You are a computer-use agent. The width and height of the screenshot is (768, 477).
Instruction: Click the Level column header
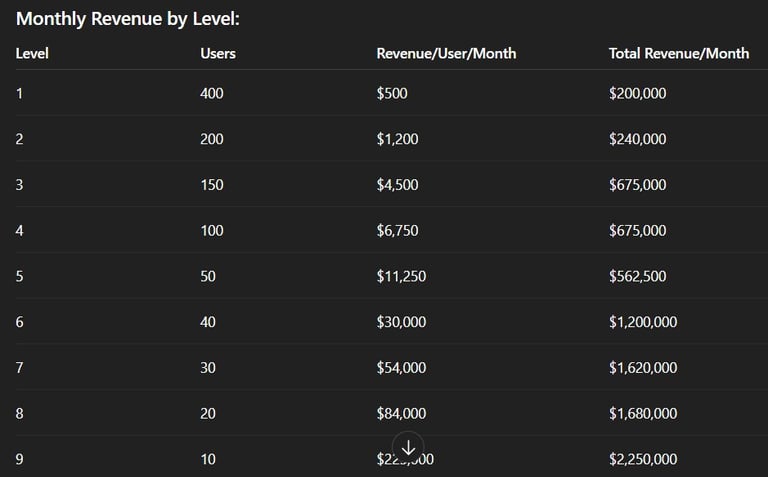(x=32, y=53)
